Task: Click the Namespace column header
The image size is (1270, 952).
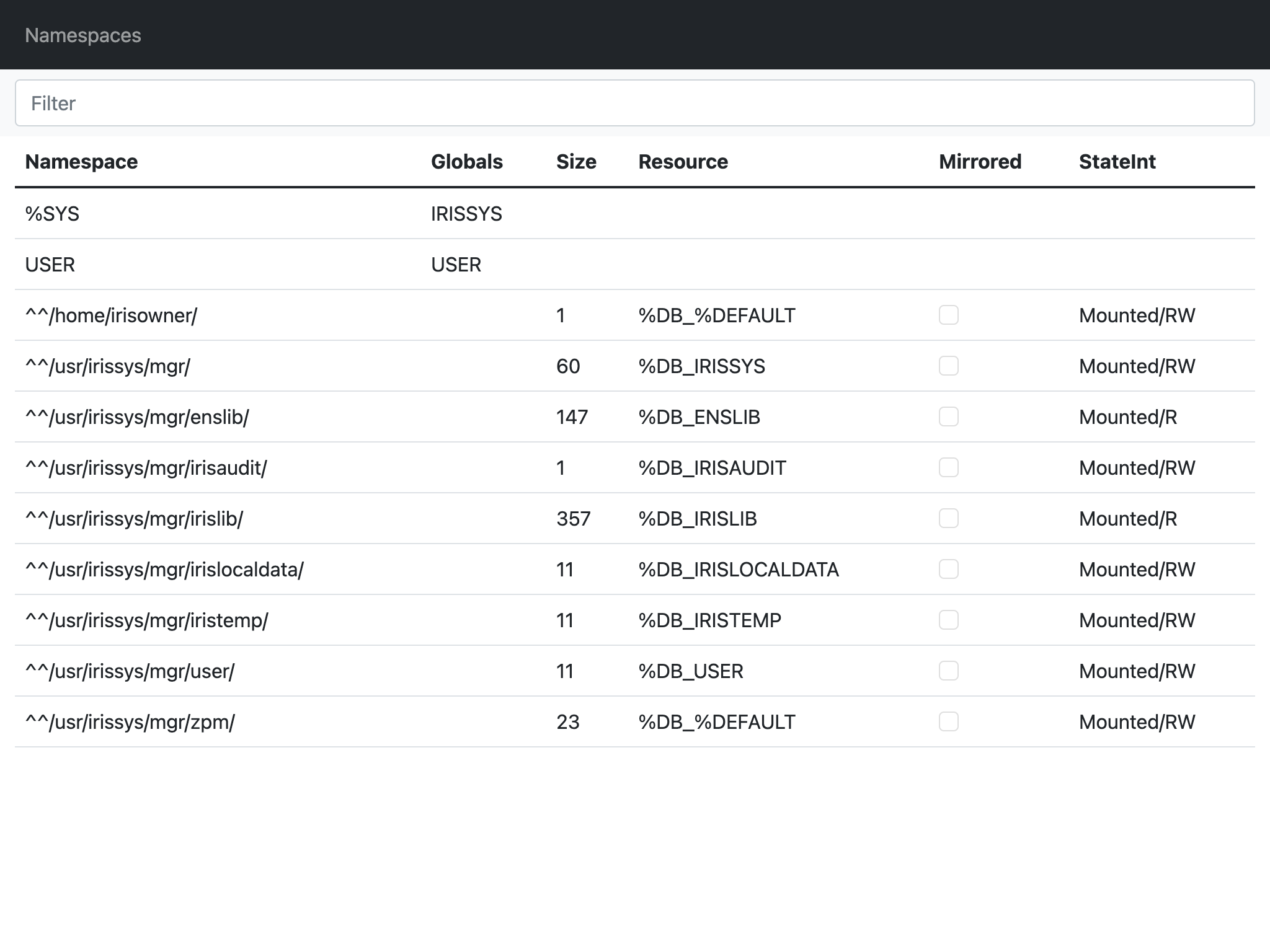Action: pos(81,162)
